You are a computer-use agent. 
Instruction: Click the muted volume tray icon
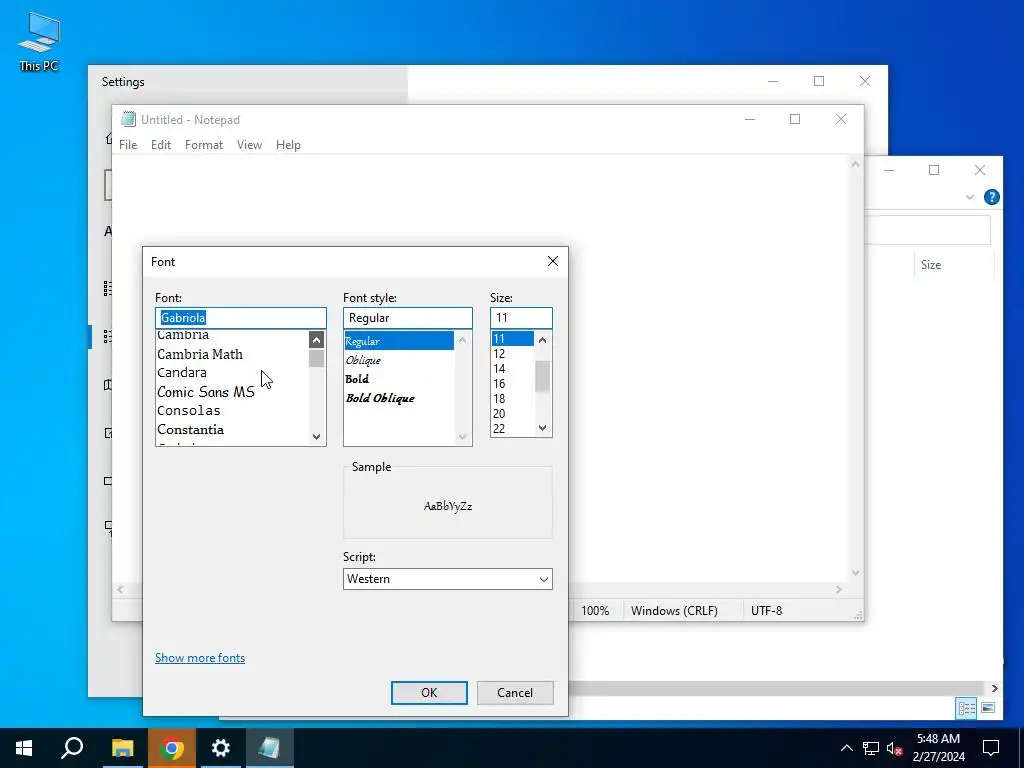click(x=895, y=748)
